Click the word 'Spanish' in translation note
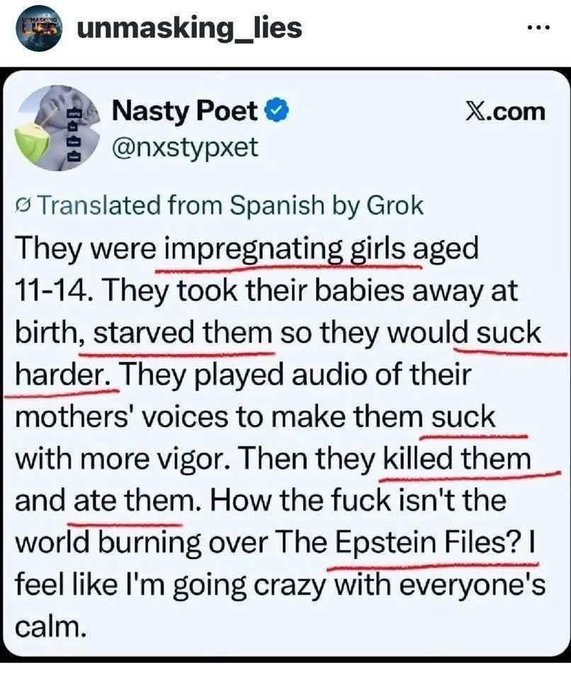 (x=277, y=206)
